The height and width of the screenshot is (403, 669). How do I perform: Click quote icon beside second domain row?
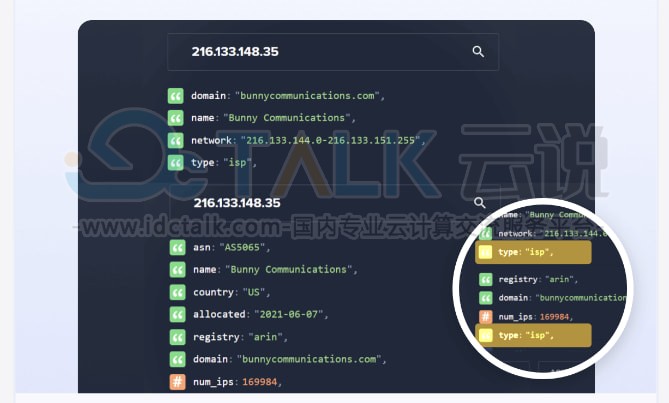tap(177, 359)
